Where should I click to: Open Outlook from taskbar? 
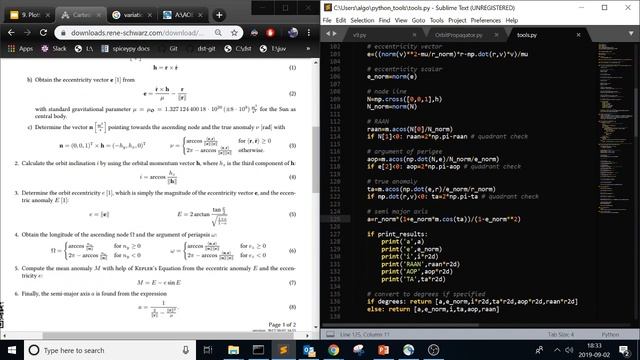[309, 350]
